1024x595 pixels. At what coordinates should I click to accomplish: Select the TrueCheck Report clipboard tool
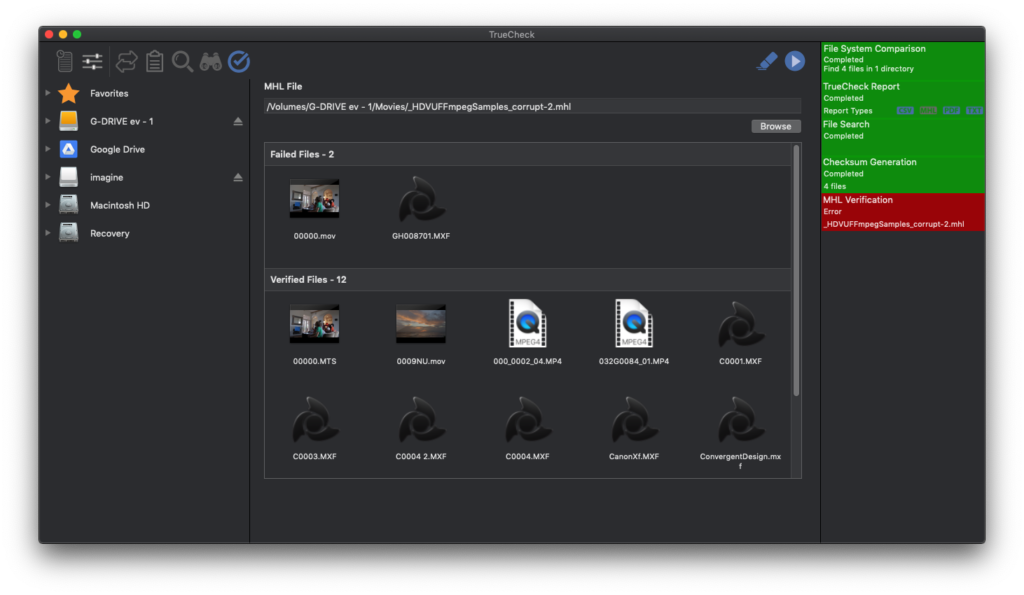click(154, 61)
